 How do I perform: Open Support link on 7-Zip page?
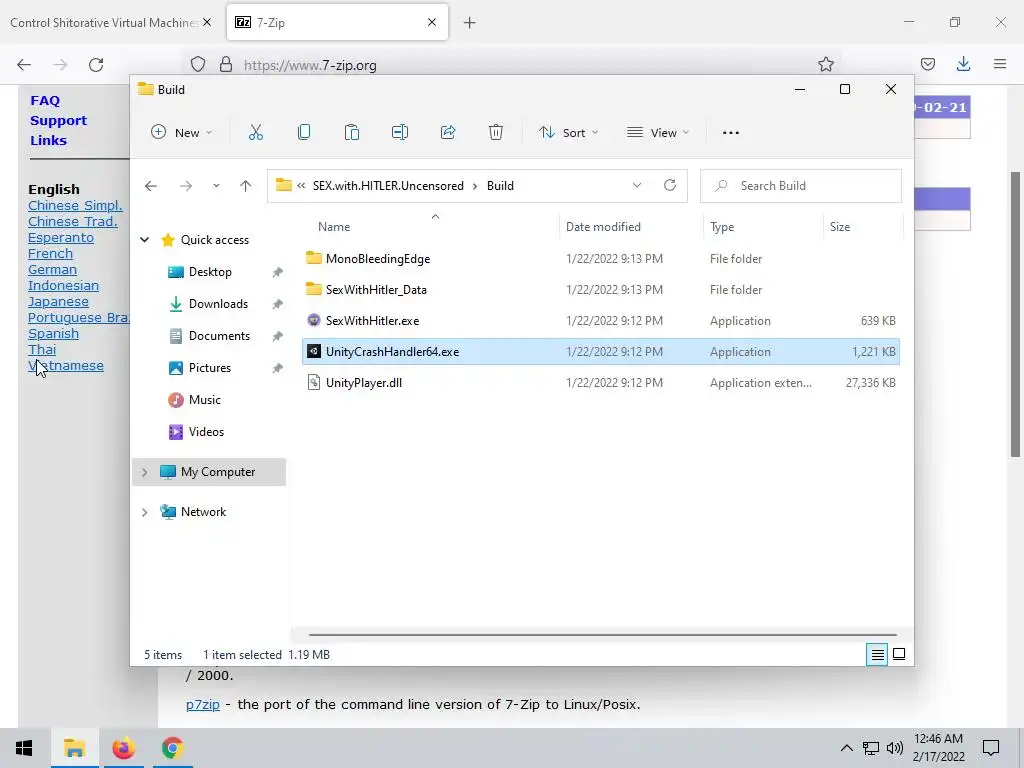pos(58,120)
